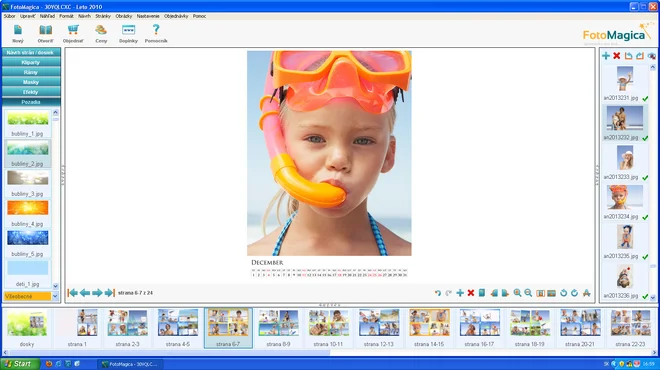Open the Nastavenie menu
This screenshot has height=370, width=660.
tap(148, 16)
